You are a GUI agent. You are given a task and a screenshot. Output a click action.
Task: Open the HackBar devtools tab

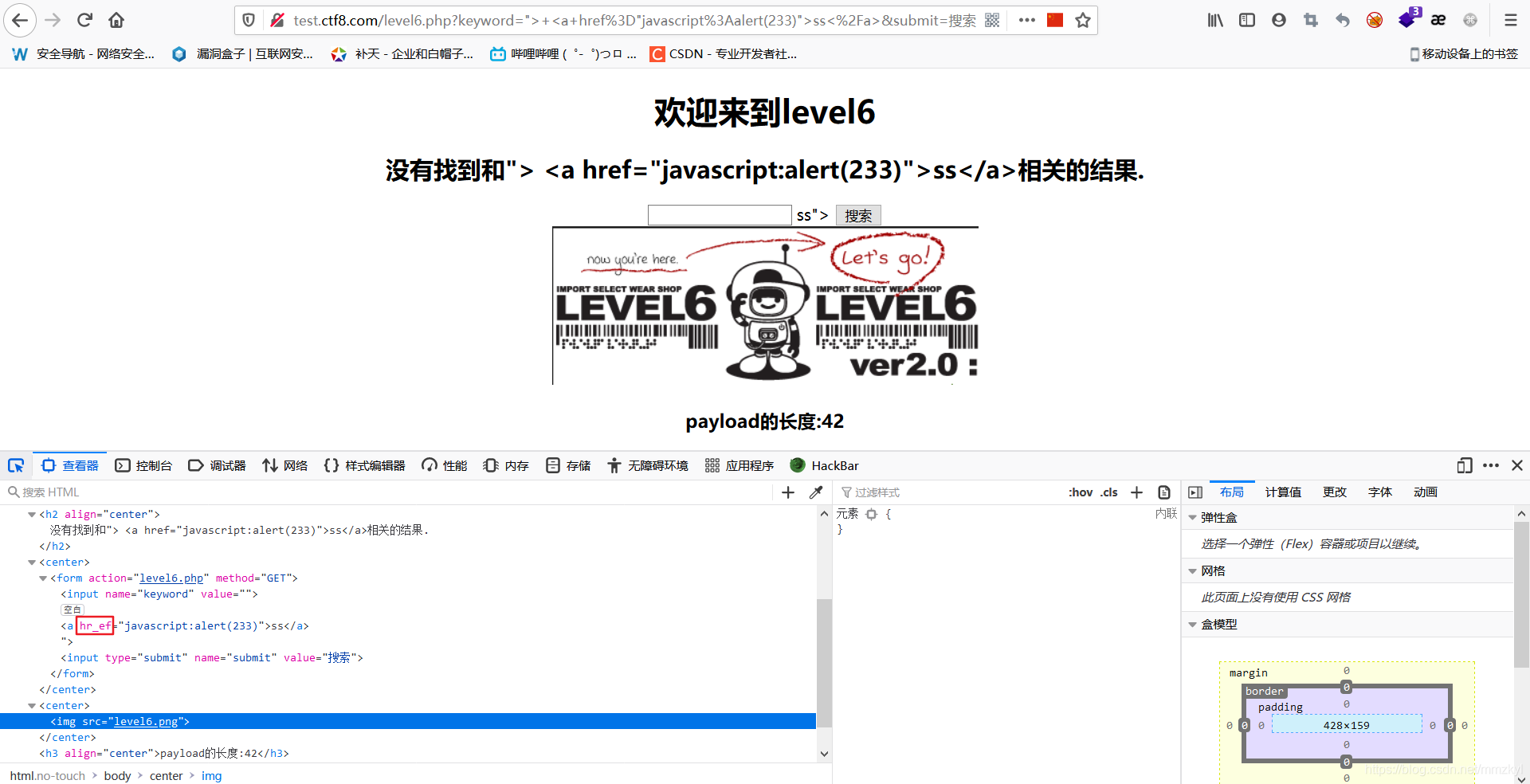click(x=824, y=465)
